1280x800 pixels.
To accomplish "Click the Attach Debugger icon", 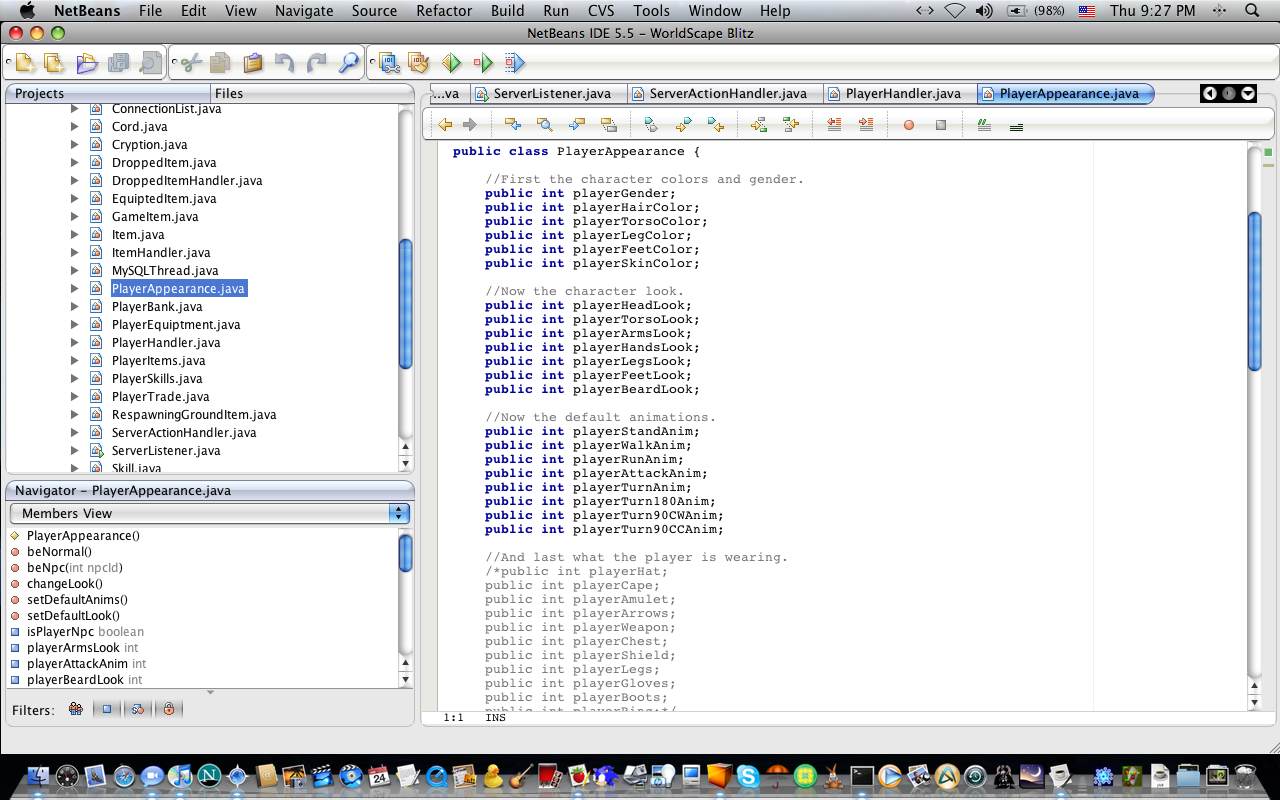I will (x=515, y=64).
